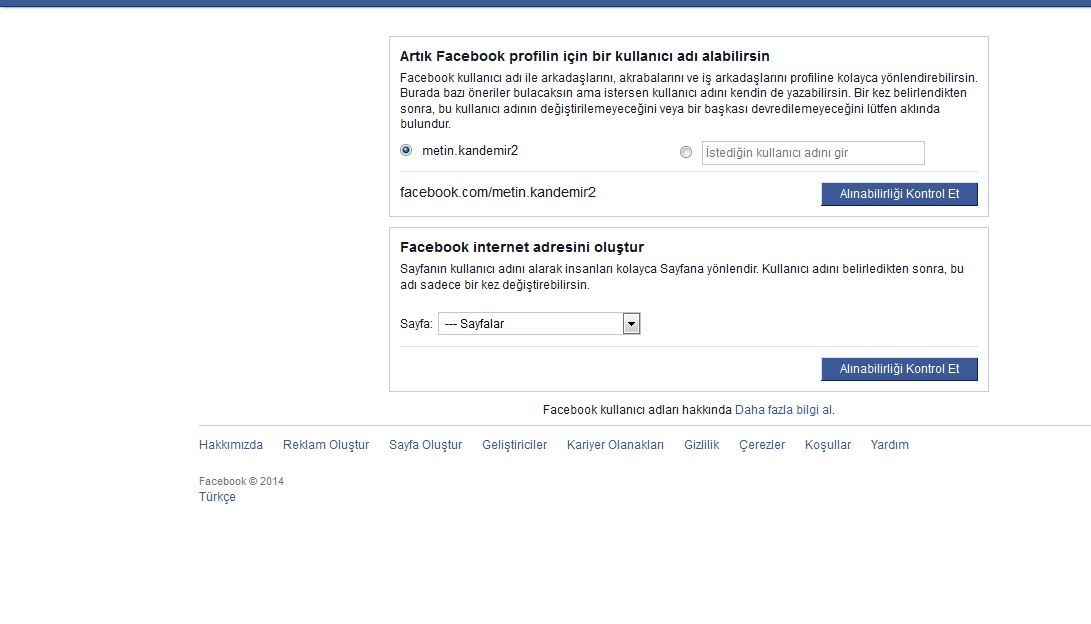Open the Gizlilik footer link
Screen dimensions: 1091x624
point(701,445)
